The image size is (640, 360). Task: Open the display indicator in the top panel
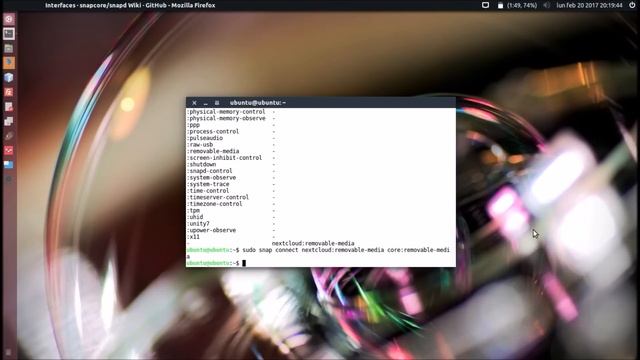click(x=485, y=5)
